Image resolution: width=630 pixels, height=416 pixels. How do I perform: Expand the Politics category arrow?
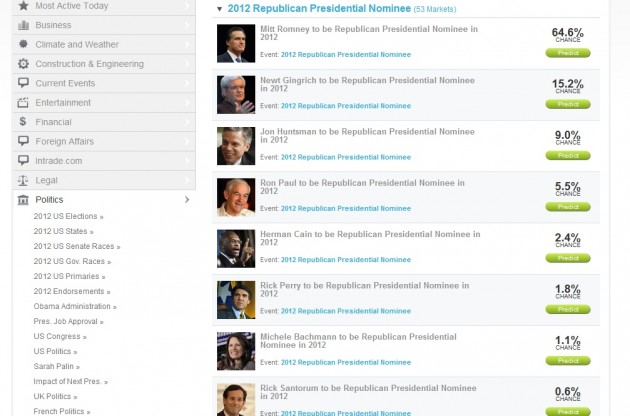(187, 200)
